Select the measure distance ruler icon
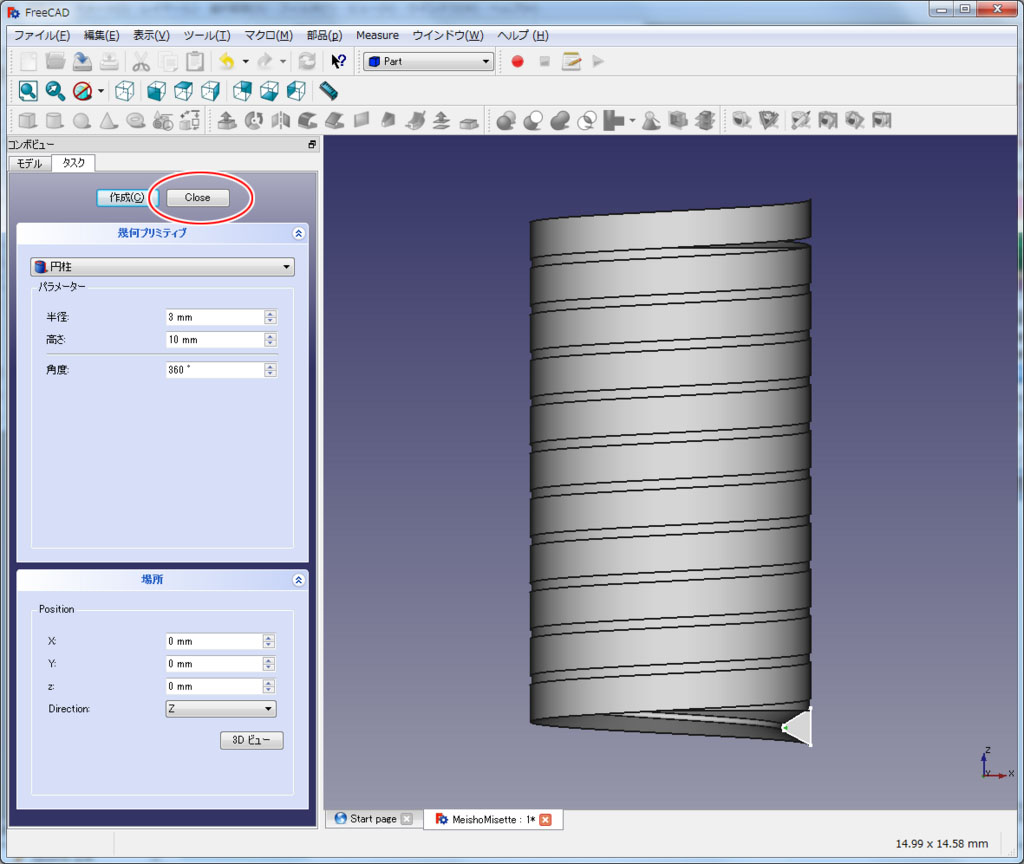 pyautogui.click(x=328, y=91)
